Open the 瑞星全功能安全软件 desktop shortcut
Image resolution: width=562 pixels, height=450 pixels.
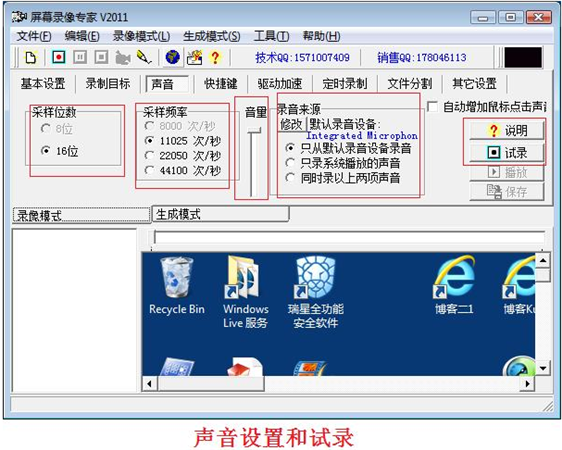(315, 292)
